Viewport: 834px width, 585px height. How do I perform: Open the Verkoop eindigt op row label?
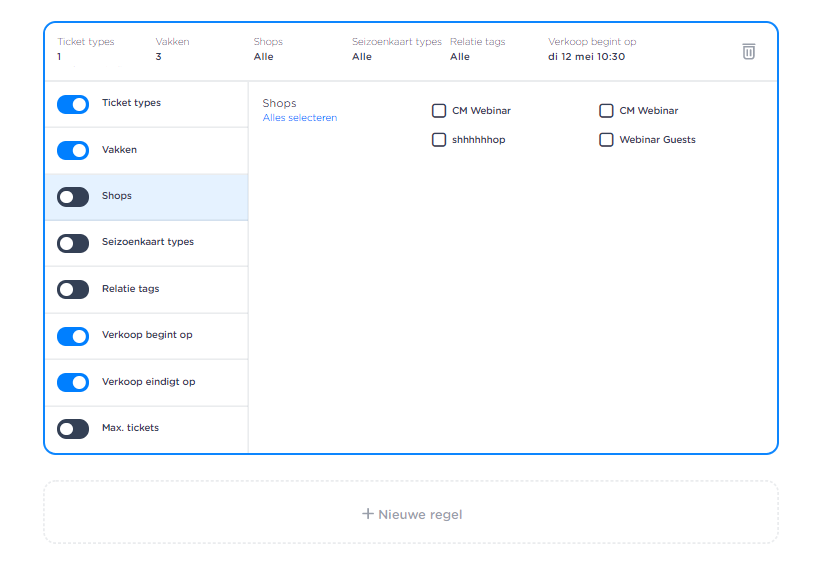click(x=148, y=382)
